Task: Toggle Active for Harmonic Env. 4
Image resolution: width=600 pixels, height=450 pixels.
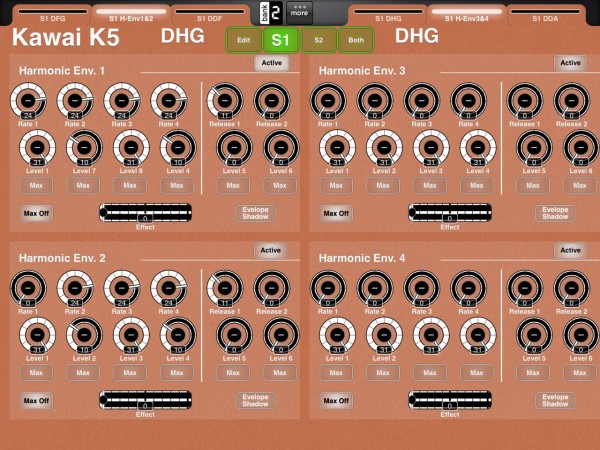Action: (571, 251)
